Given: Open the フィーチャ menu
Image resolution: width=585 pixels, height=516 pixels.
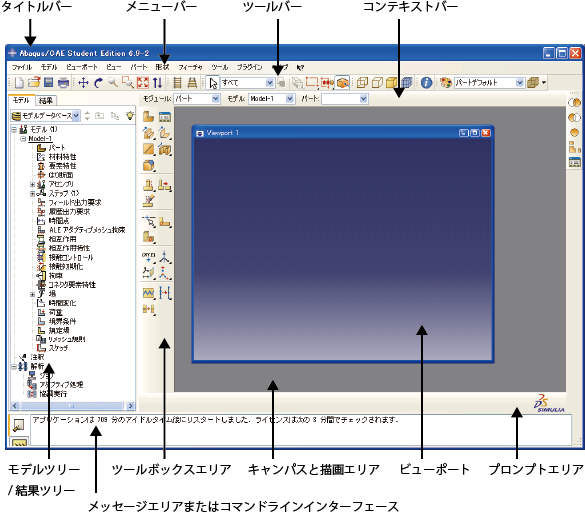Looking at the screenshot, I should [x=190, y=67].
